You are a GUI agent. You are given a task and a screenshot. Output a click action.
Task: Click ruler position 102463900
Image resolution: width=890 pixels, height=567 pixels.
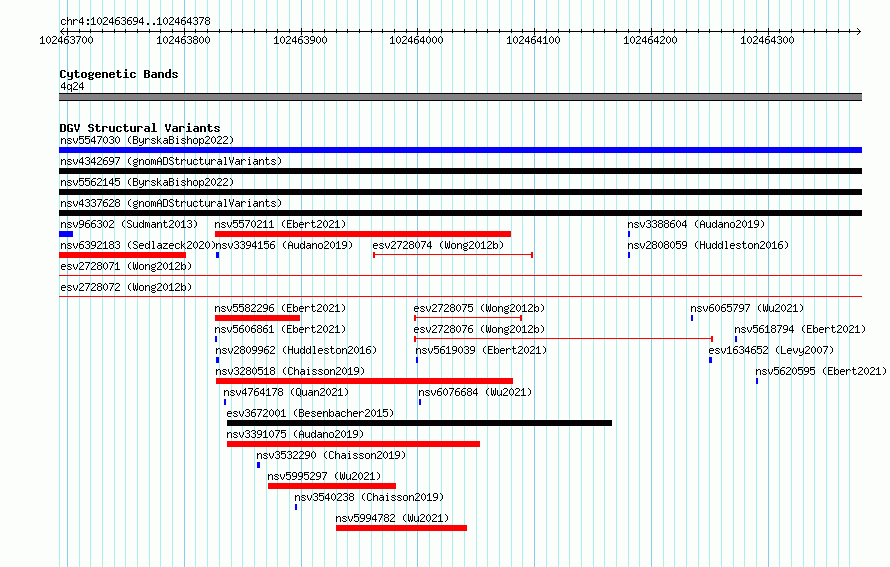(300, 40)
